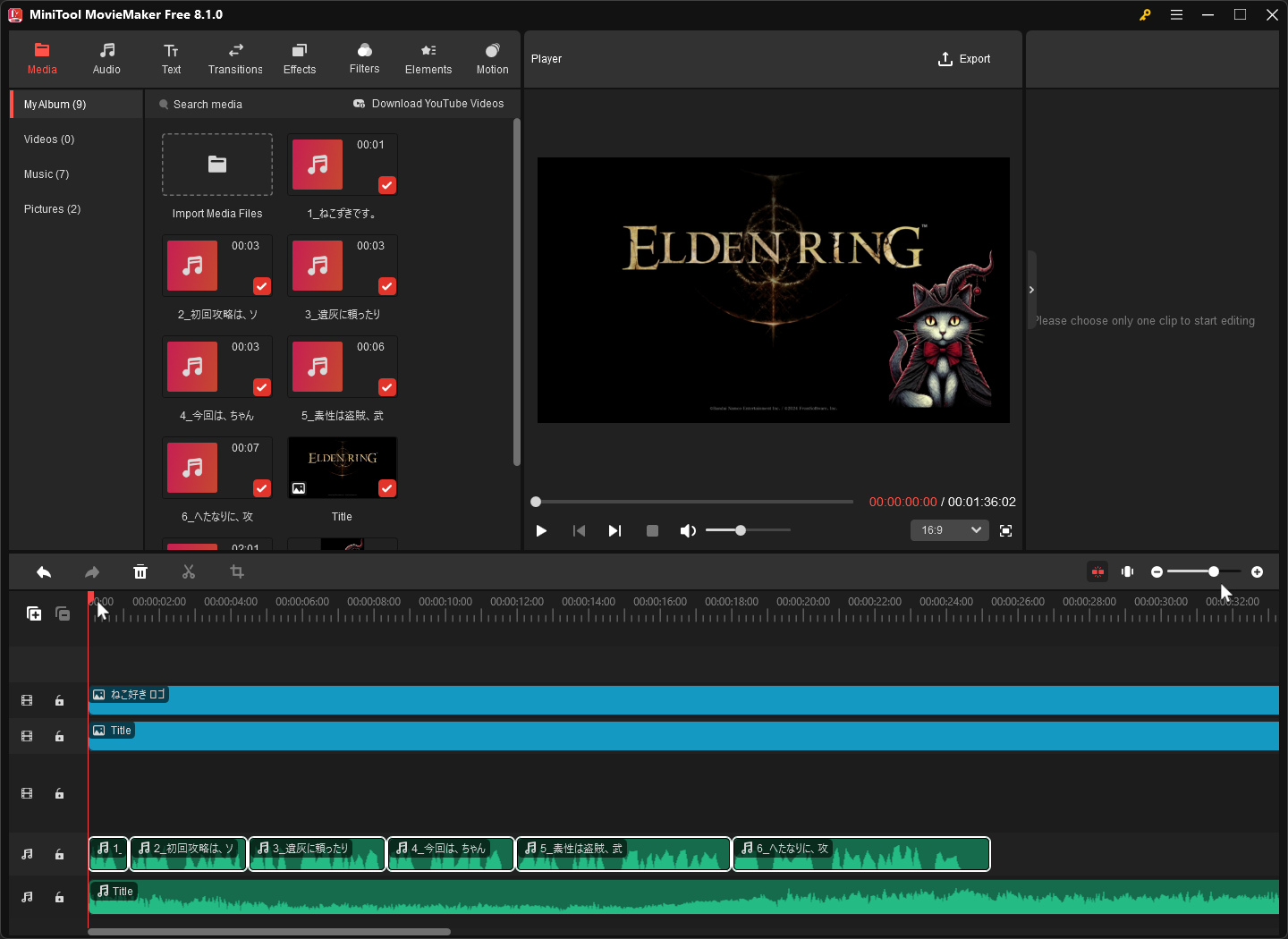Viewport: 1288px width, 939px height.
Task: Add a new track
Action: pyautogui.click(x=34, y=613)
